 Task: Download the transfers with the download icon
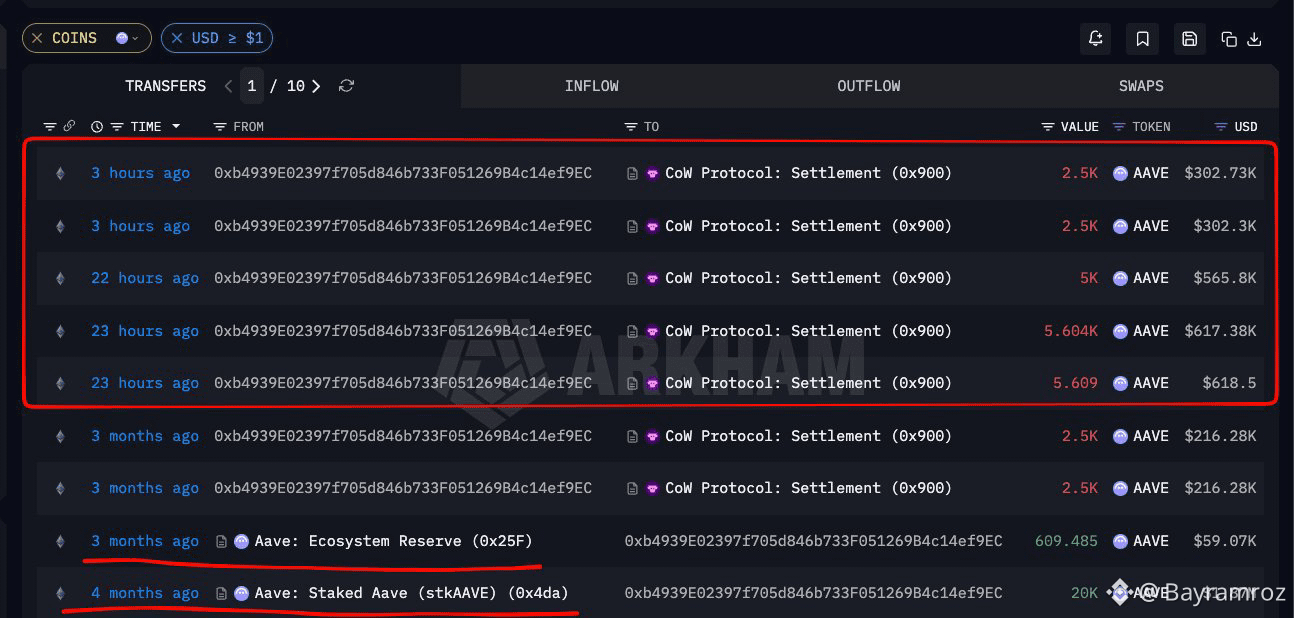click(x=1254, y=39)
